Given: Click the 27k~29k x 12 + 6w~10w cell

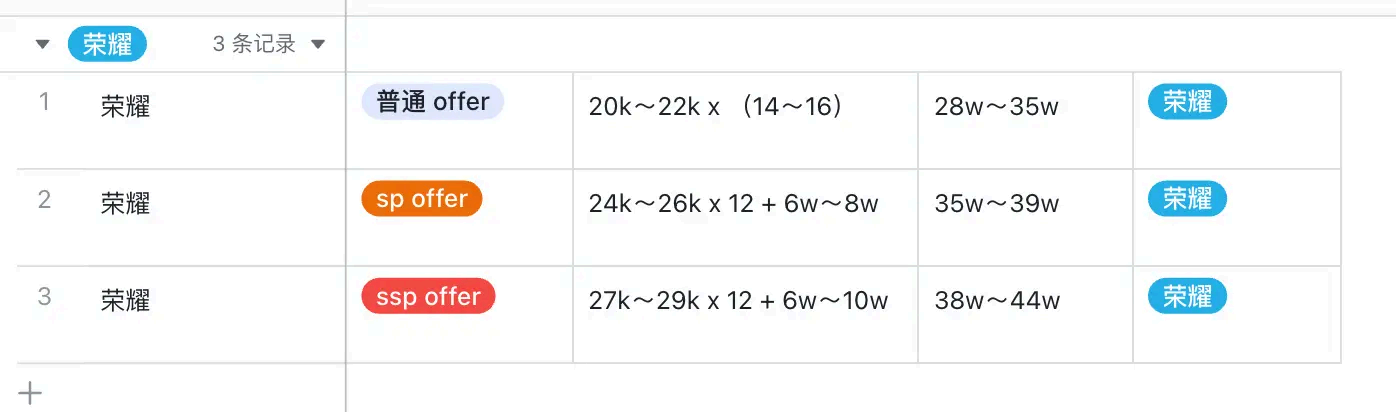Looking at the screenshot, I should click(x=738, y=301).
